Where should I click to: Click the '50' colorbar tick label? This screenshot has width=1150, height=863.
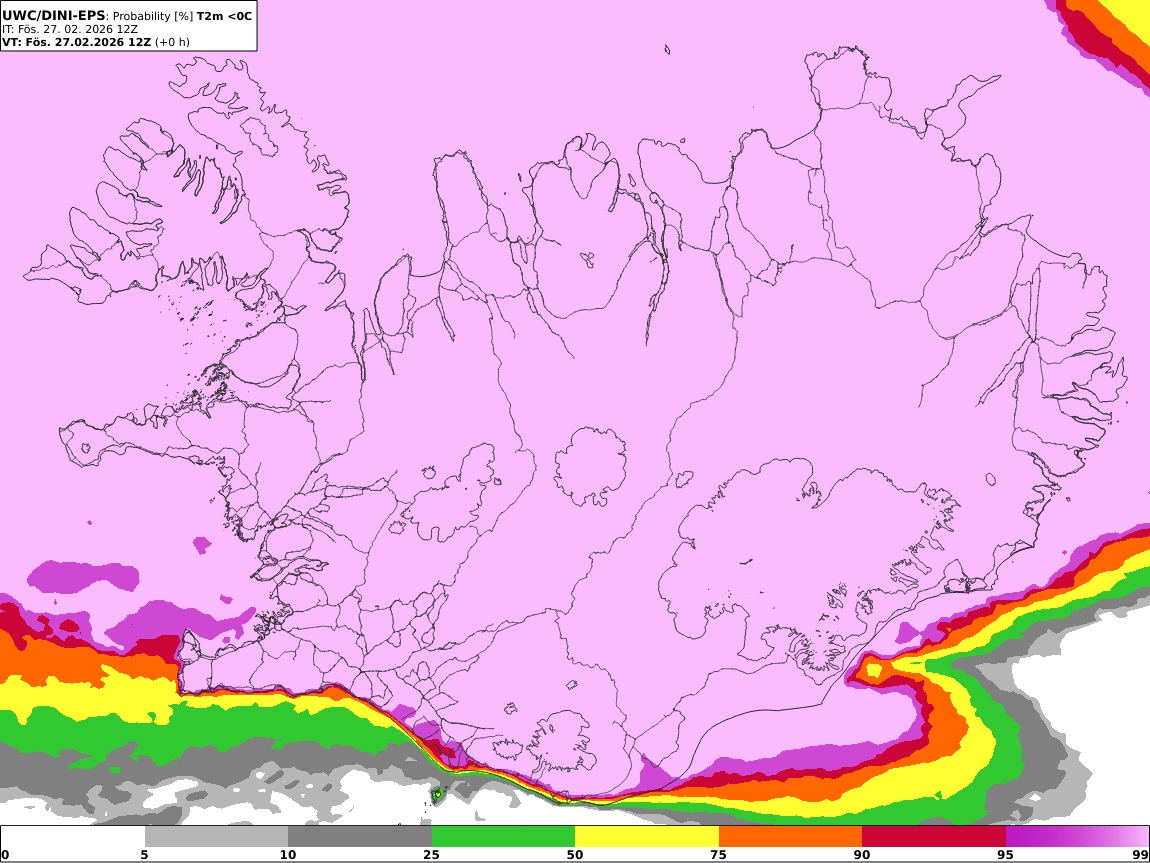coord(575,855)
